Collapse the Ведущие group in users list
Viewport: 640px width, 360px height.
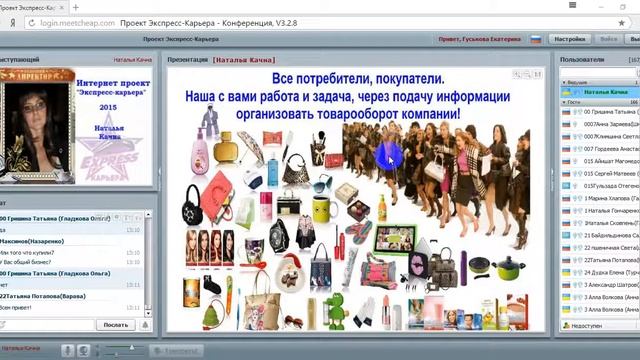coord(564,82)
